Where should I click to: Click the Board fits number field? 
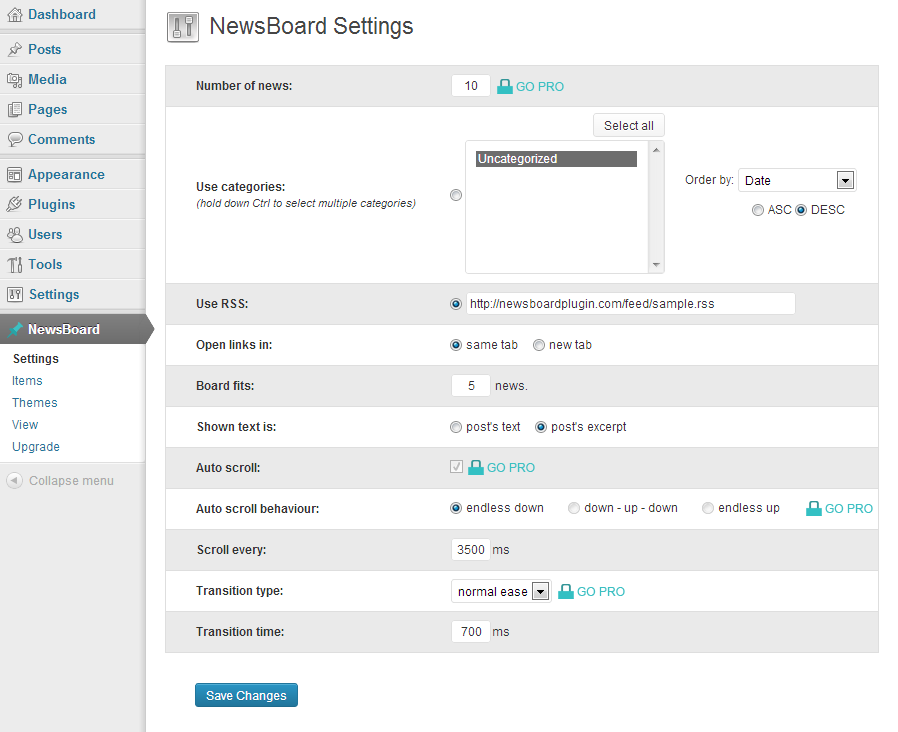pyautogui.click(x=471, y=385)
